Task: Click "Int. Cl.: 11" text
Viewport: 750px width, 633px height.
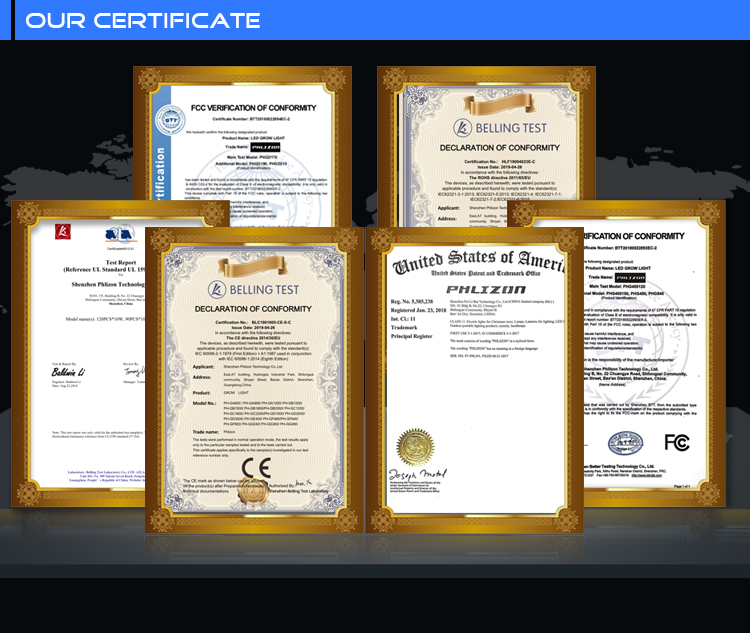Action: (403, 319)
